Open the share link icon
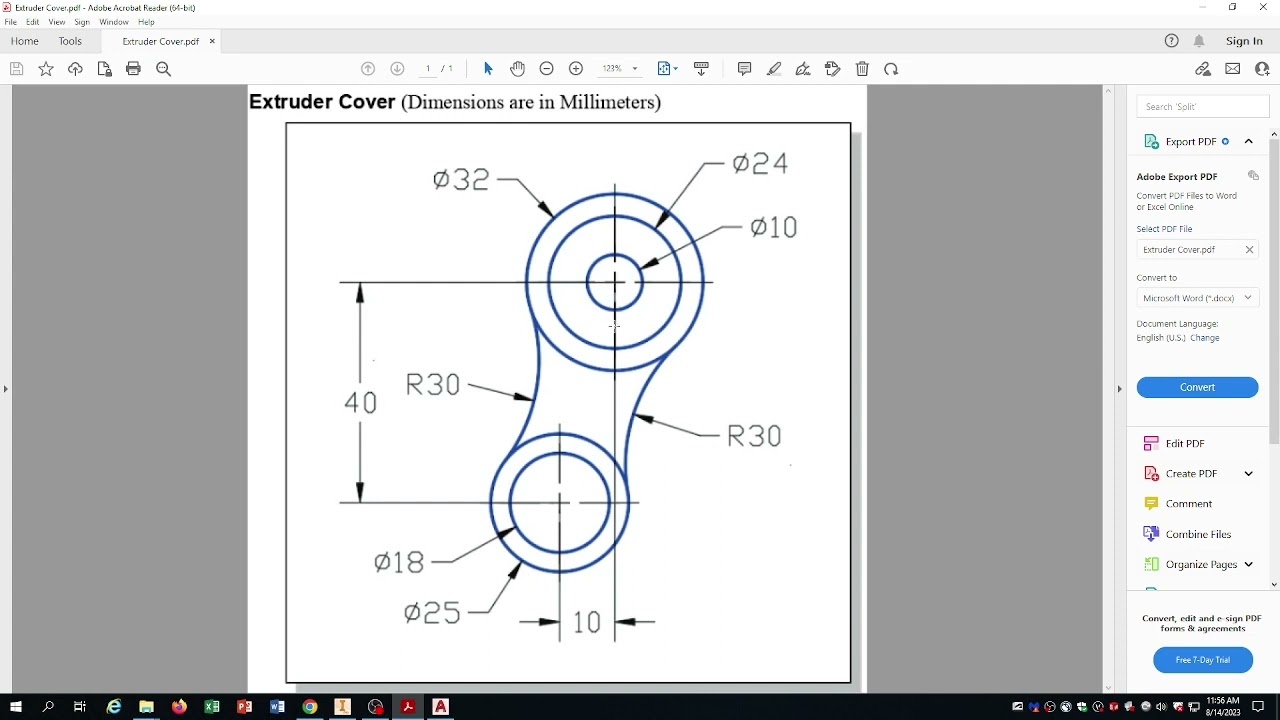Viewport: 1280px width, 720px height. point(1203,69)
